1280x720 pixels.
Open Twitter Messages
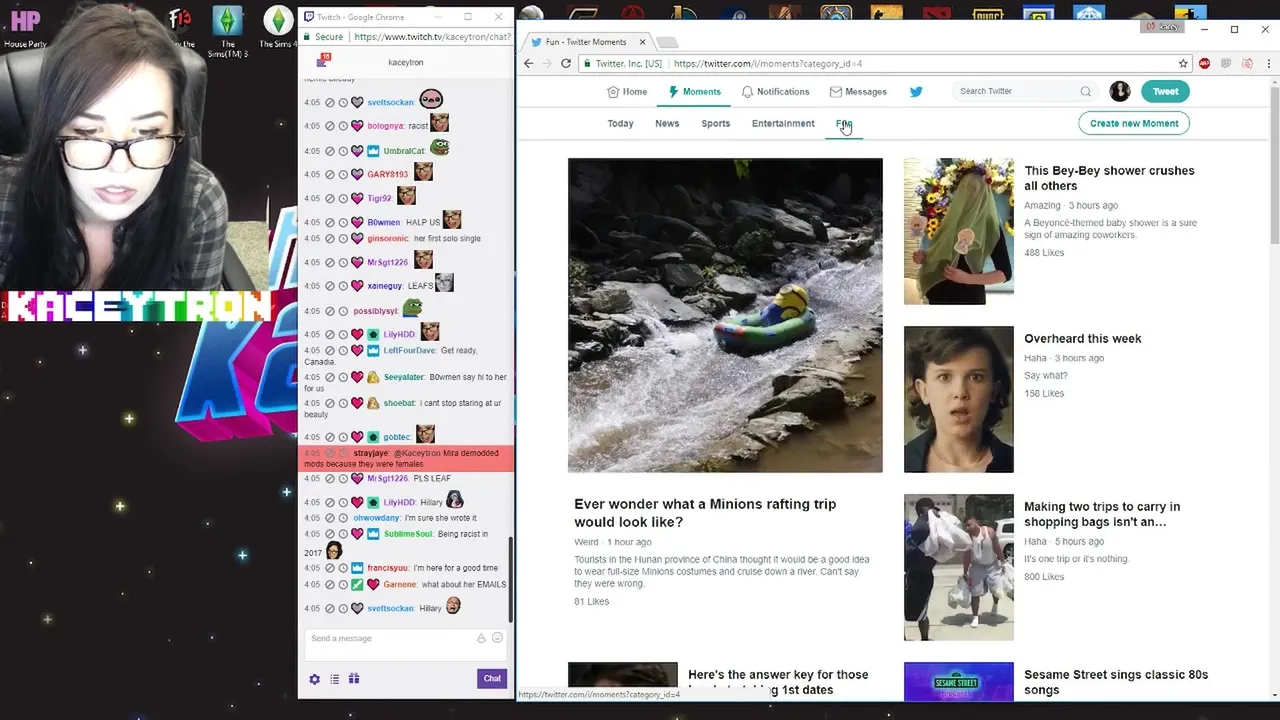[x=858, y=91]
